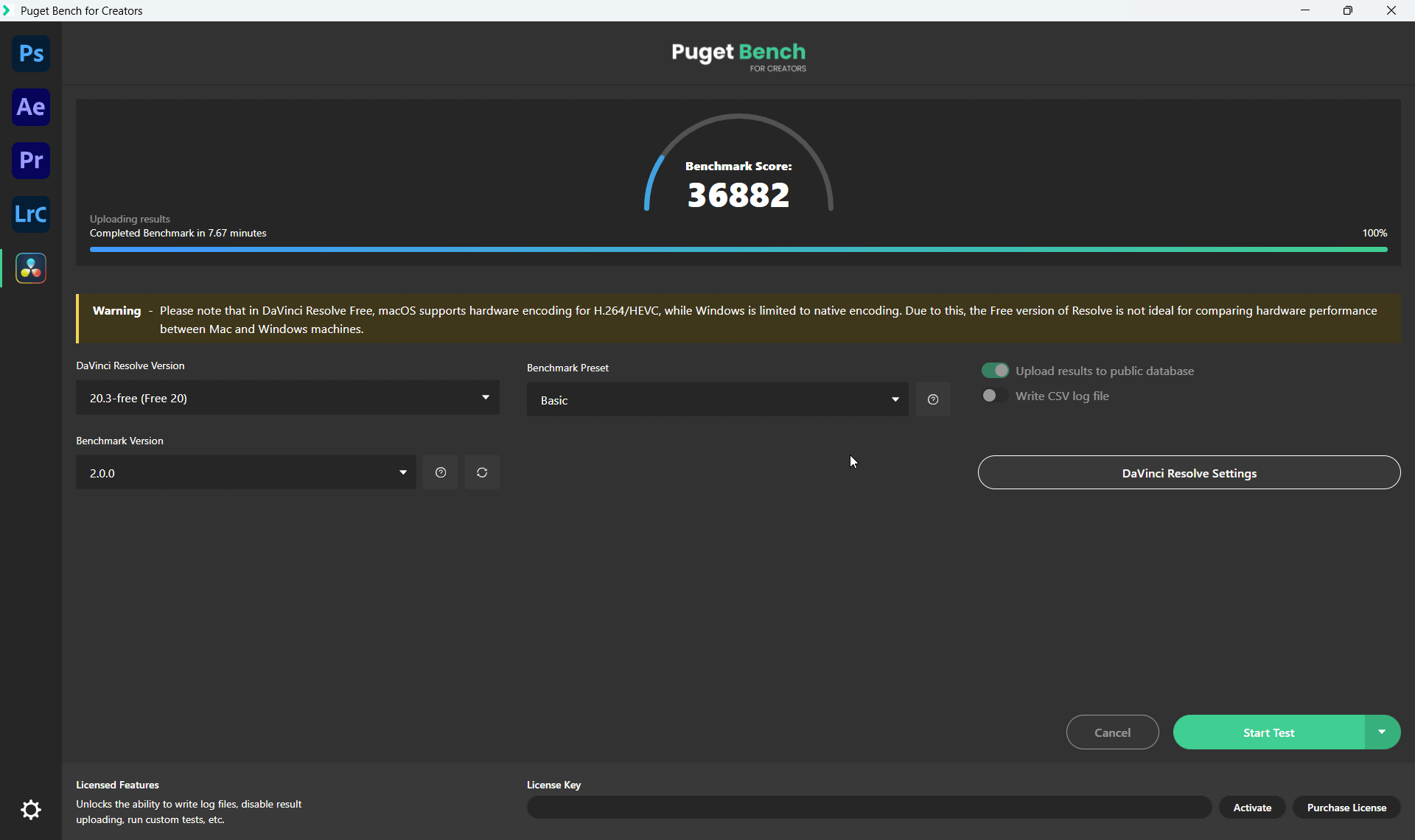
Task: Focus the License Key input field
Action: click(x=869, y=808)
